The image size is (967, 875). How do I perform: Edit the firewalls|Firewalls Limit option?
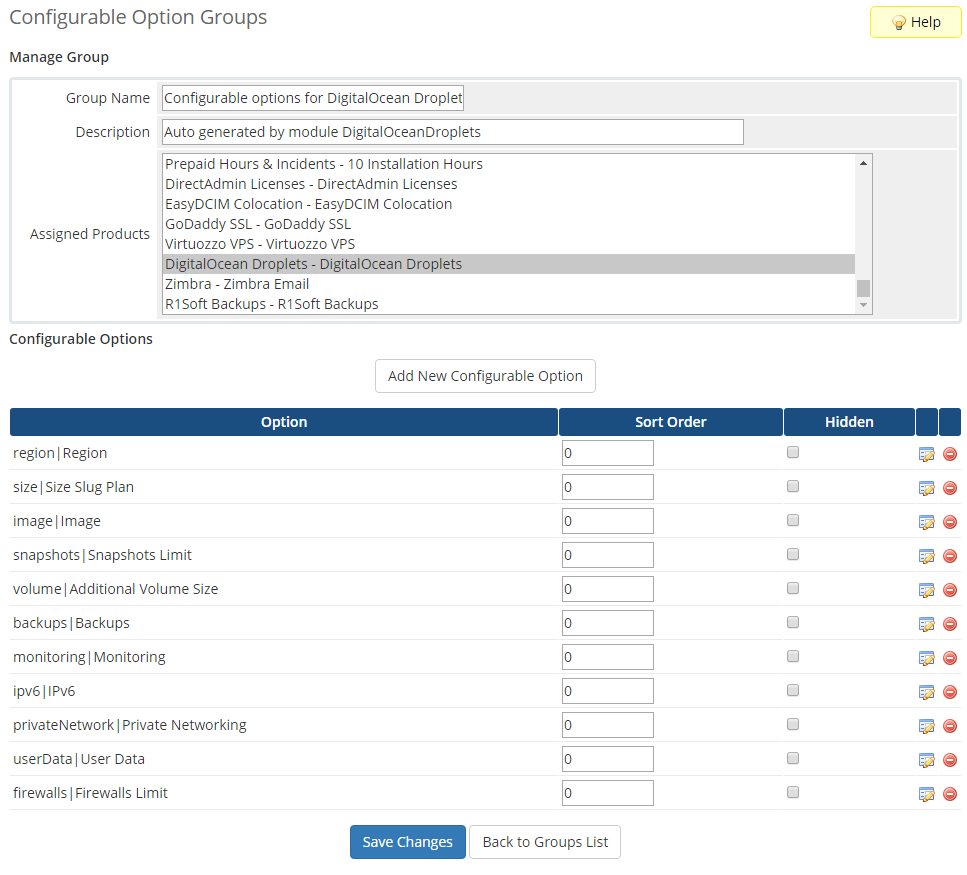[926, 794]
